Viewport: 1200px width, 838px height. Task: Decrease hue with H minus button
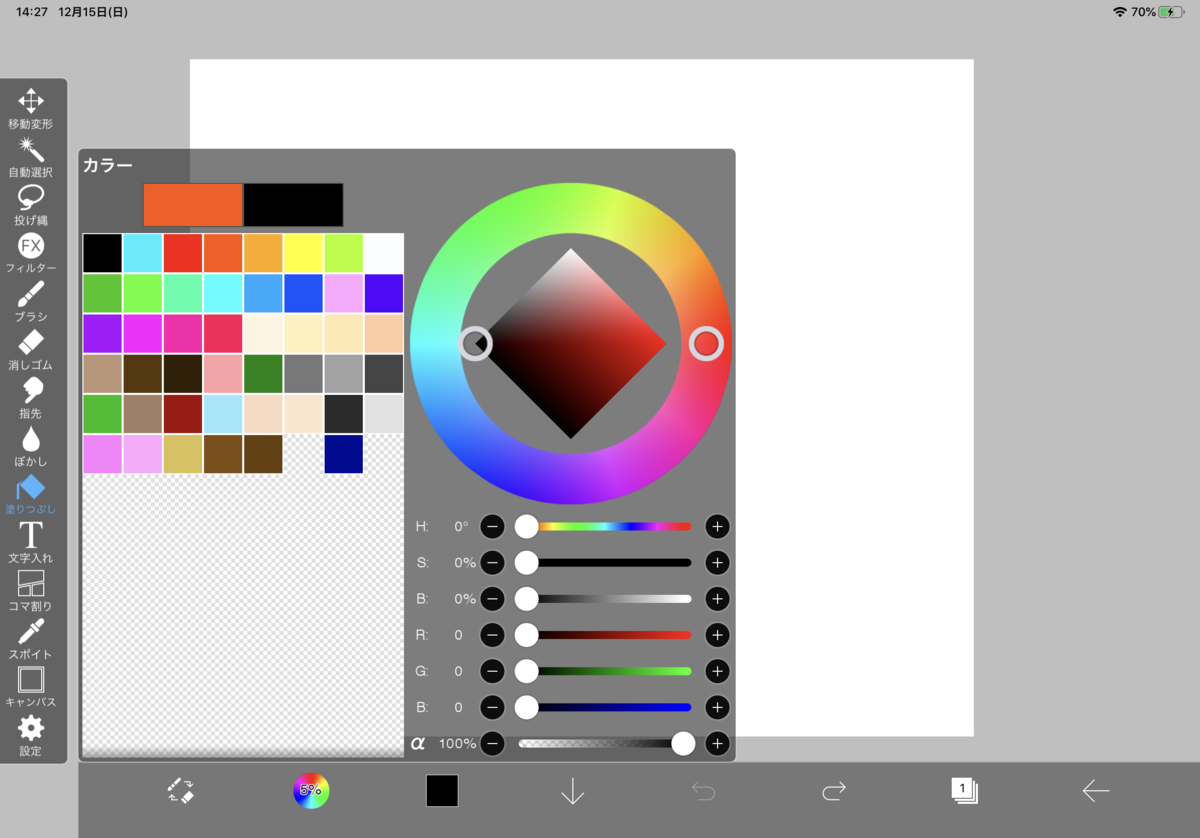tap(492, 526)
